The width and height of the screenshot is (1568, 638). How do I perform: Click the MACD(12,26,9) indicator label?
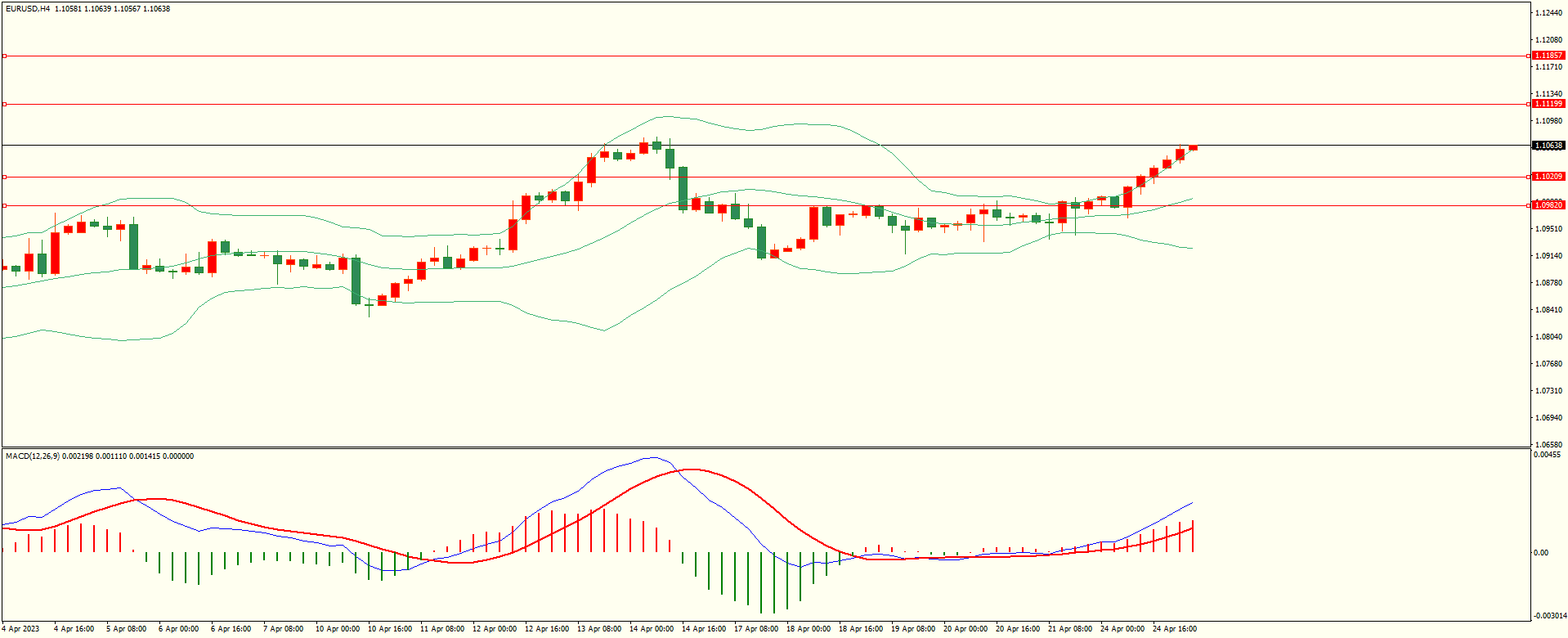point(32,456)
